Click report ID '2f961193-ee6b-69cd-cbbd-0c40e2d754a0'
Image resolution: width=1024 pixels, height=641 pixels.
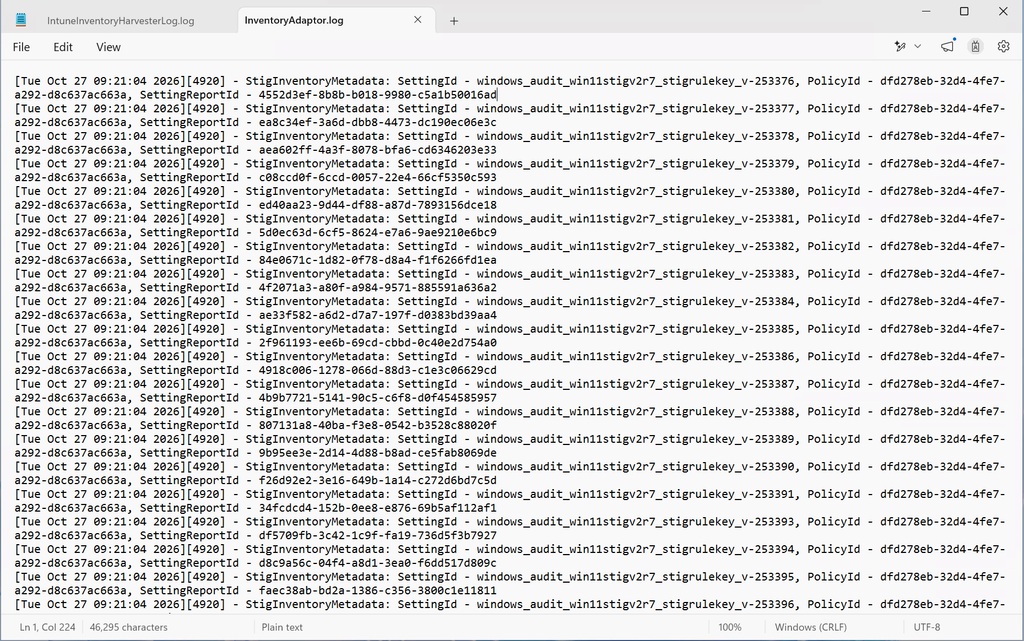pyautogui.click(x=377, y=342)
